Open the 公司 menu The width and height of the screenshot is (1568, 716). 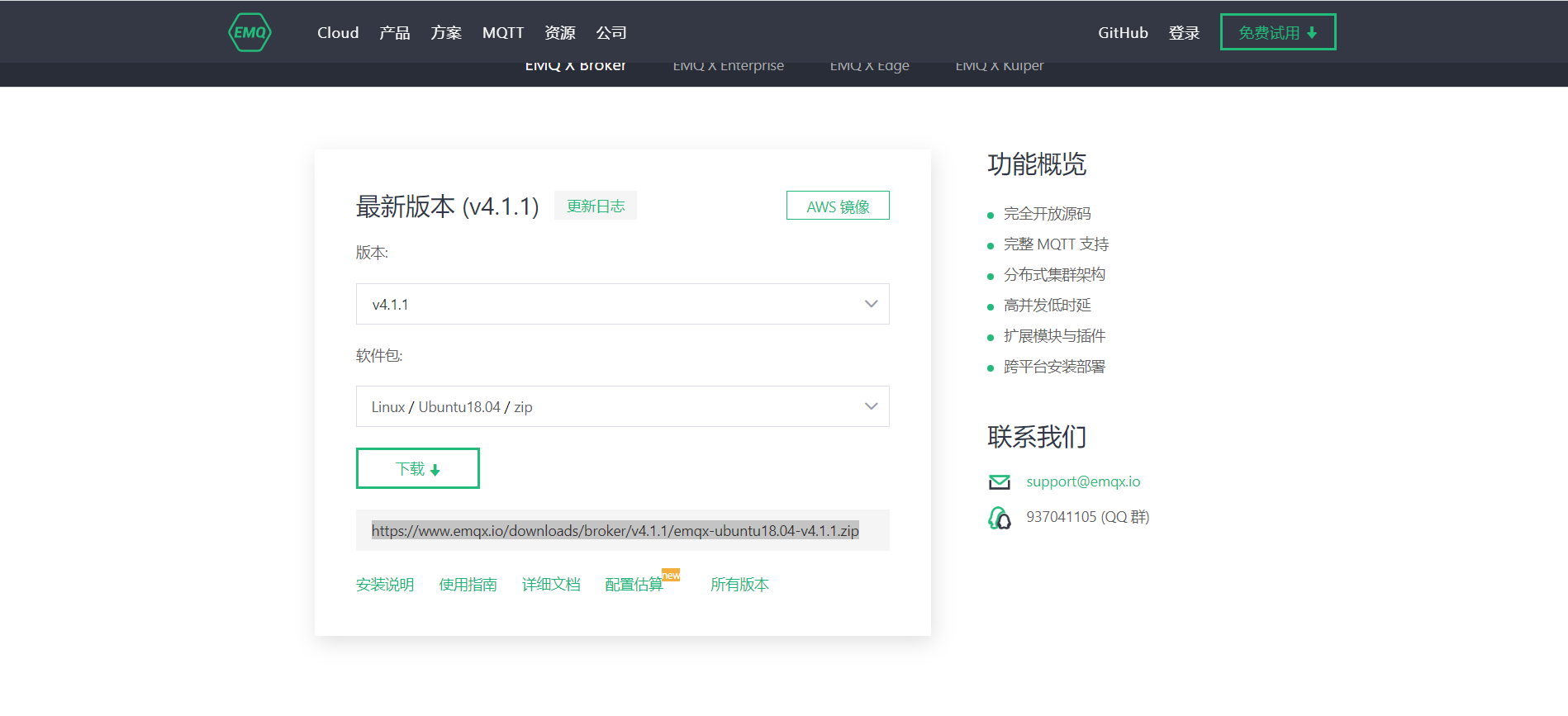[x=611, y=33]
